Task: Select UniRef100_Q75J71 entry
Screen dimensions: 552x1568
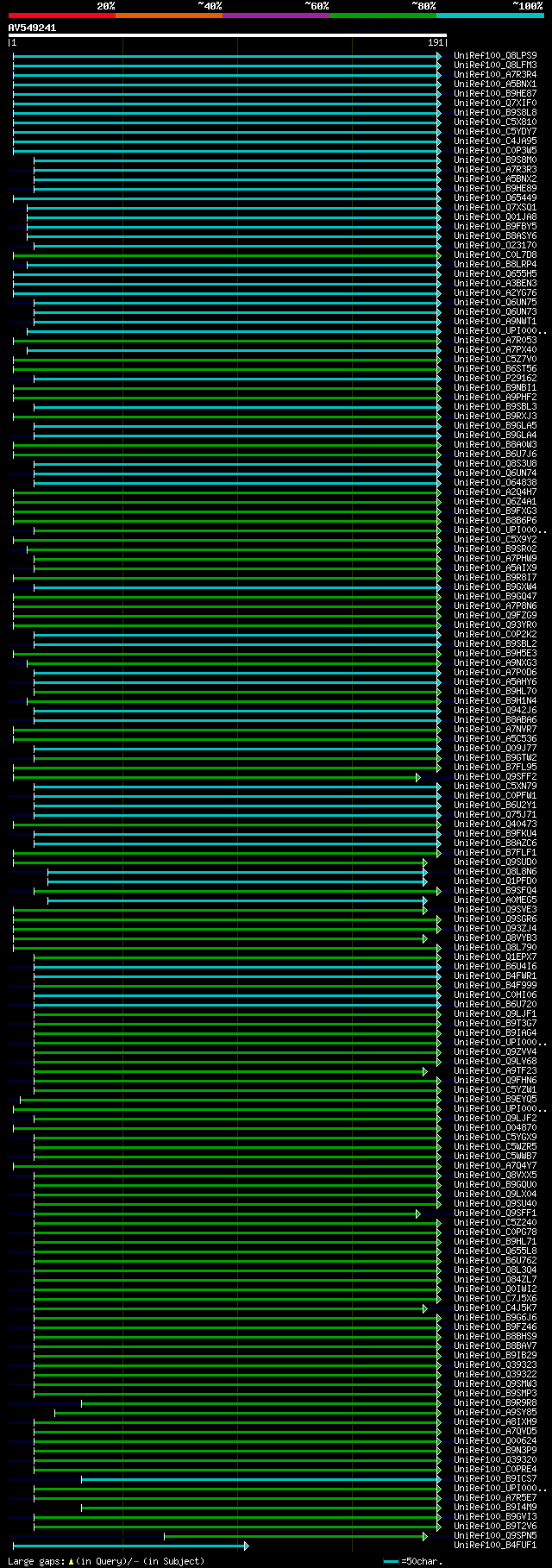Action: coord(495,815)
